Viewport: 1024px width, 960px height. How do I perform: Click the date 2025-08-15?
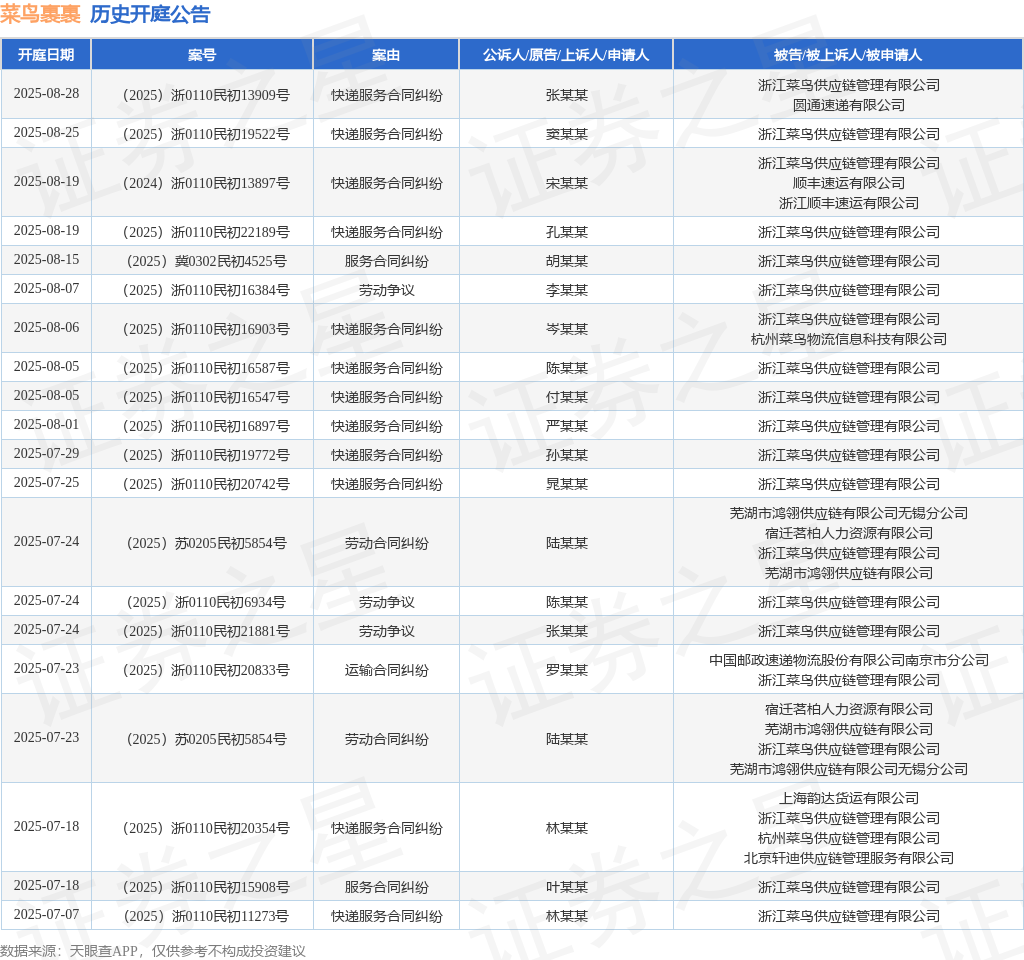pos(46,259)
